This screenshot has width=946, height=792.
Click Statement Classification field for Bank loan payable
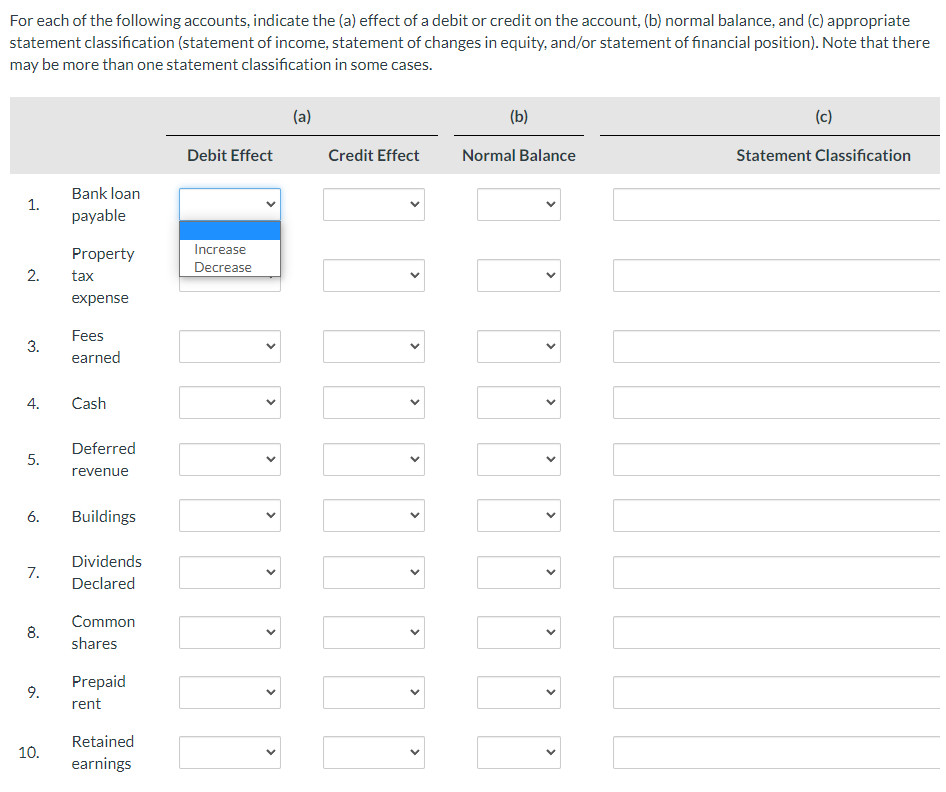776,204
